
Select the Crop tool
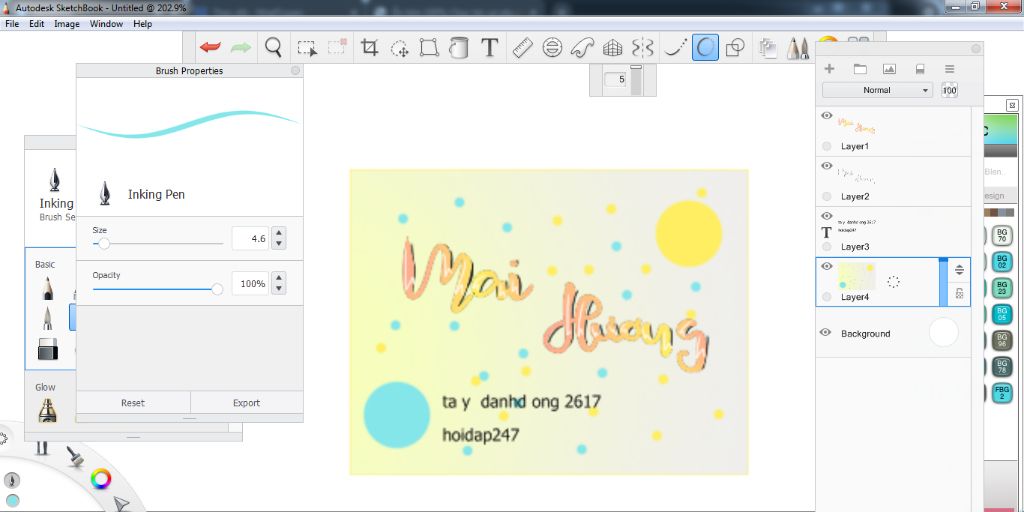tap(370, 48)
